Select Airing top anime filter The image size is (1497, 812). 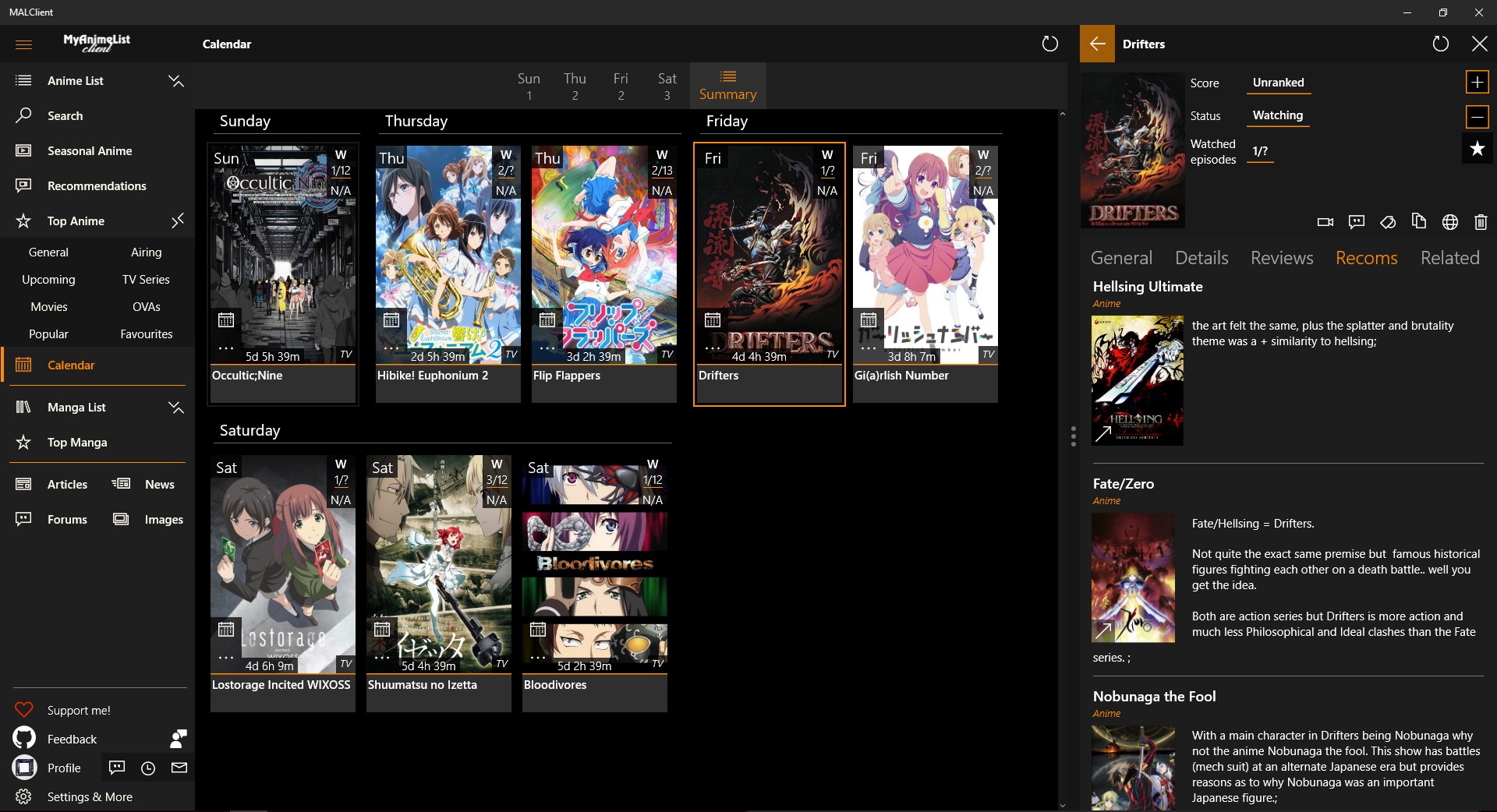(147, 252)
